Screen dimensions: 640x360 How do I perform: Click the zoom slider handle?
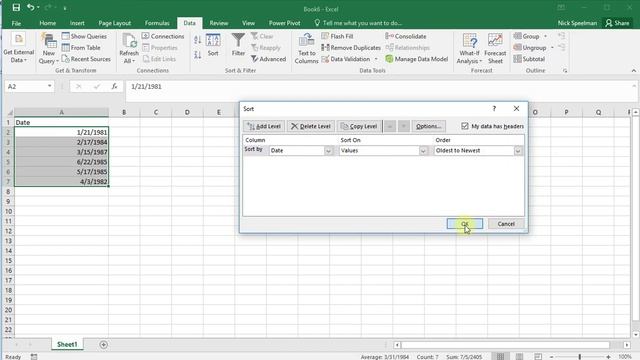click(x=580, y=357)
